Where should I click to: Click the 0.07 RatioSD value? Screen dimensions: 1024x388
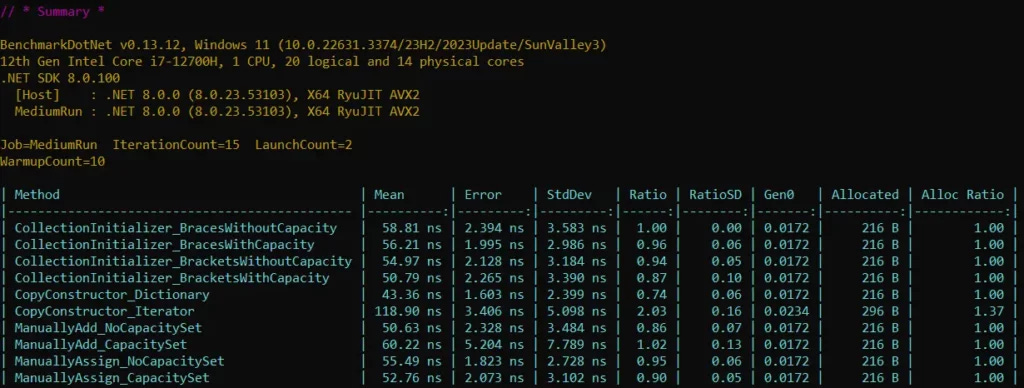[x=727, y=328]
